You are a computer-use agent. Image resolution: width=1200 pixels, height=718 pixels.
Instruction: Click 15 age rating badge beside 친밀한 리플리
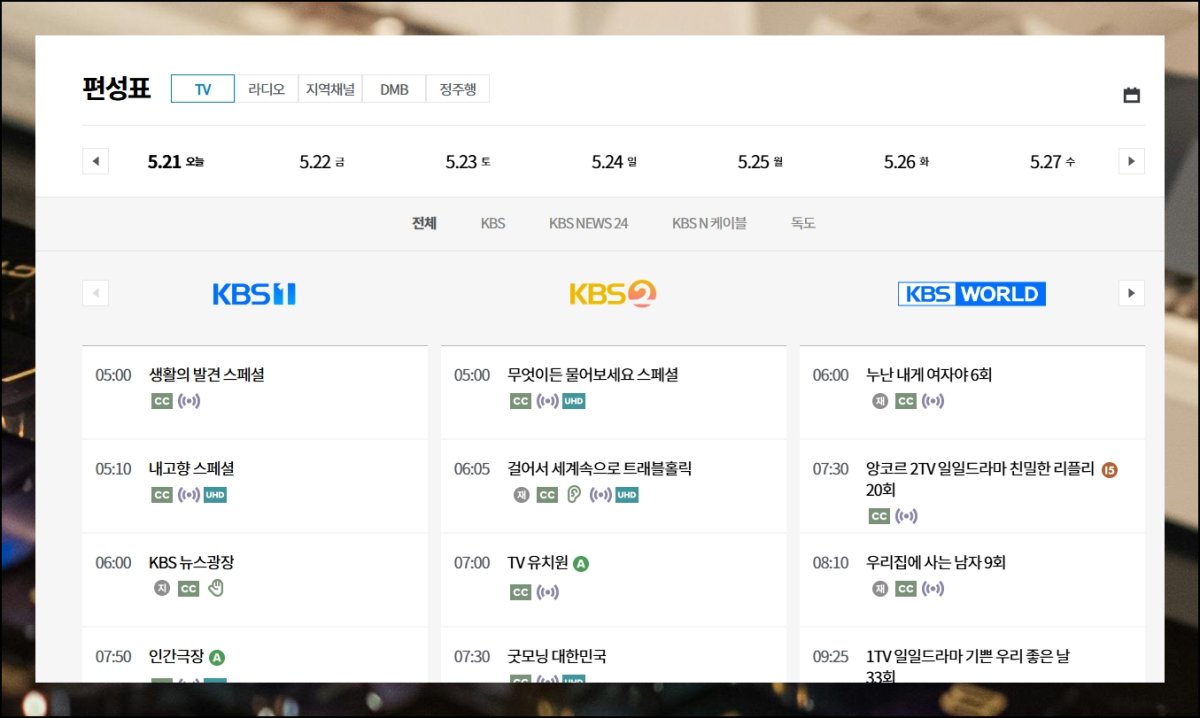pos(1109,470)
